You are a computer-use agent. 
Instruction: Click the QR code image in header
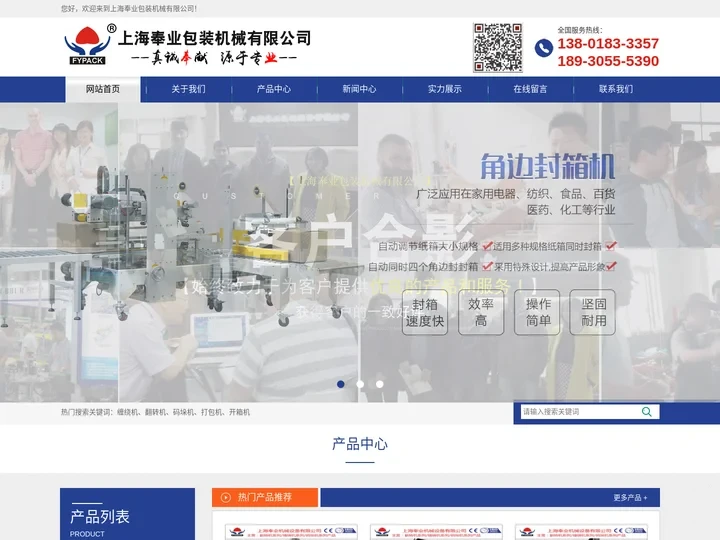(x=497, y=47)
